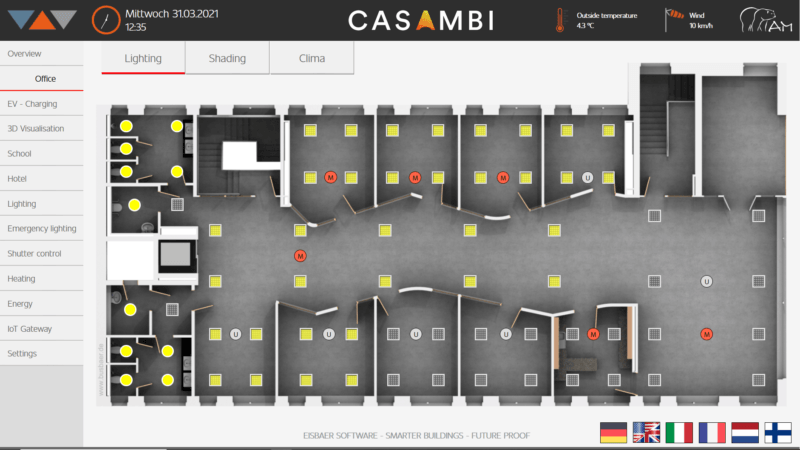Open the School sidebar entry
800x450 pixels.
pos(41,154)
